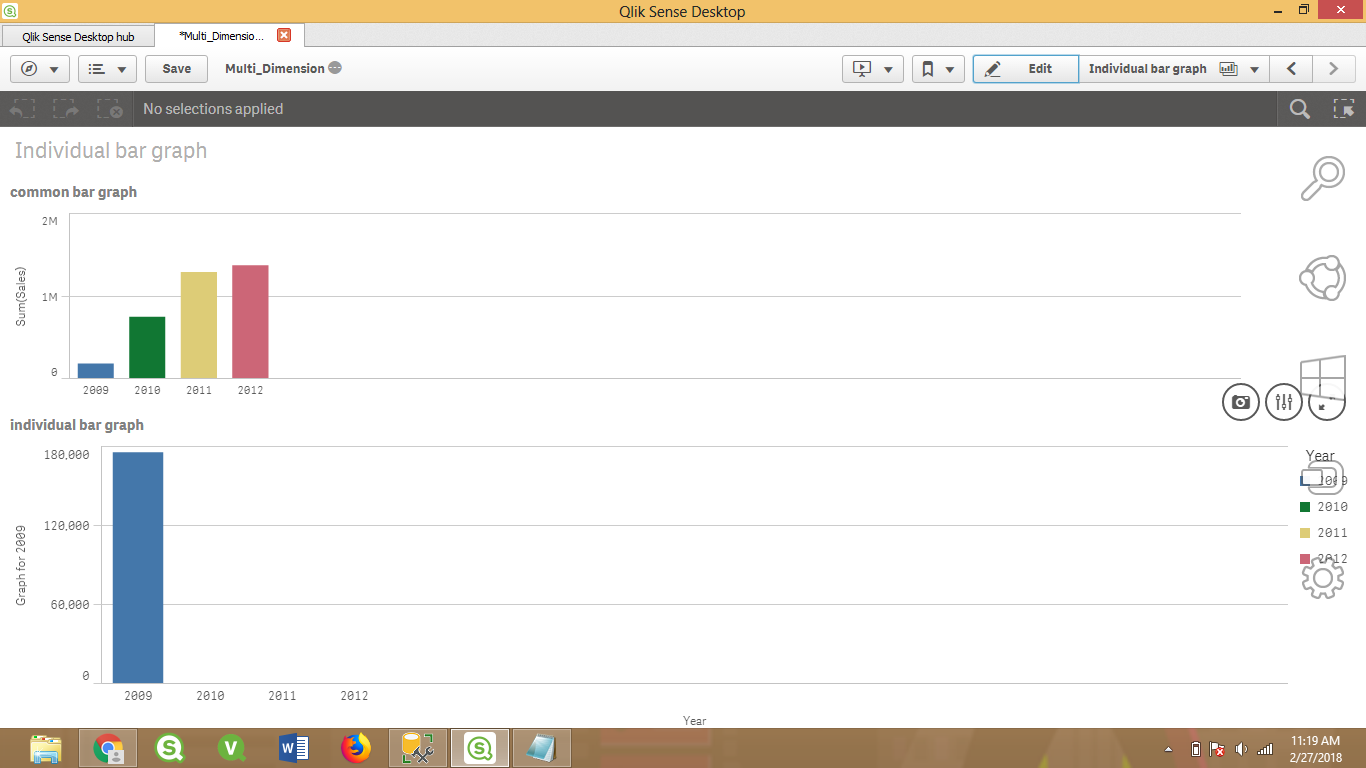Open smart search from the right sidebar
Viewport: 1366px width, 768px height.
[1322, 175]
